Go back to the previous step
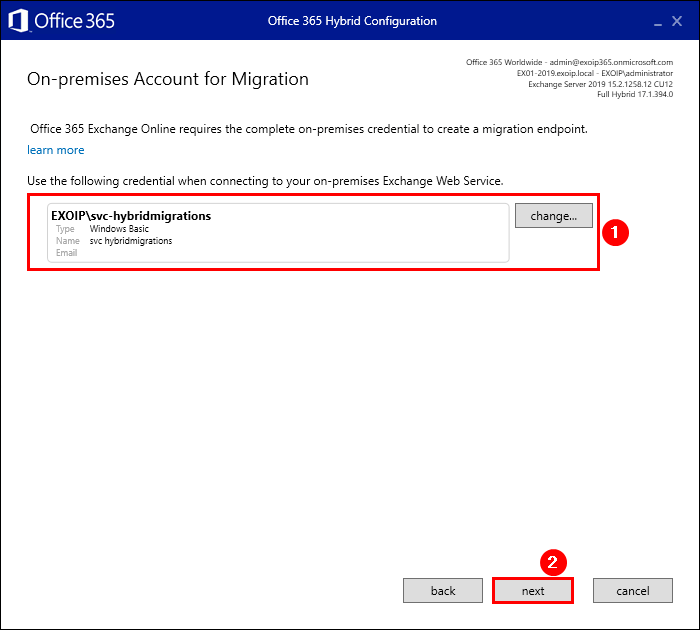The height and width of the screenshot is (630, 700). point(443,591)
